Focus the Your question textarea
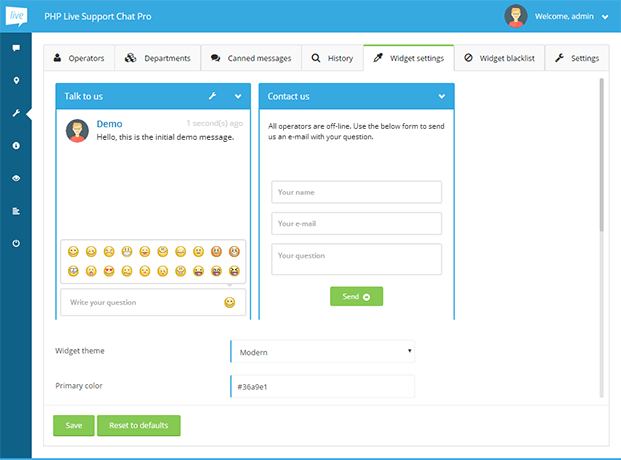This screenshot has height=460, width=621. coord(356,259)
